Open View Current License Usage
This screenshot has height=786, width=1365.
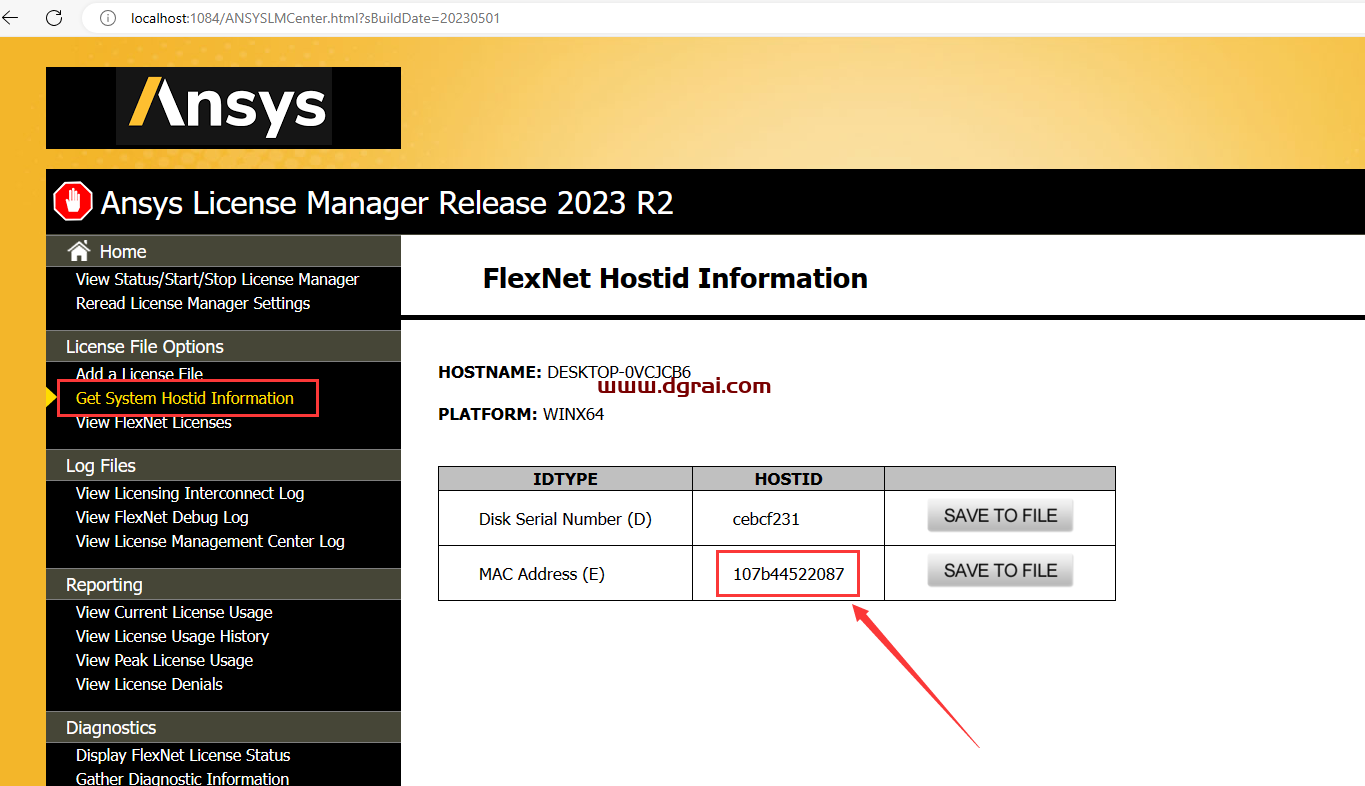(x=174, y=612)
